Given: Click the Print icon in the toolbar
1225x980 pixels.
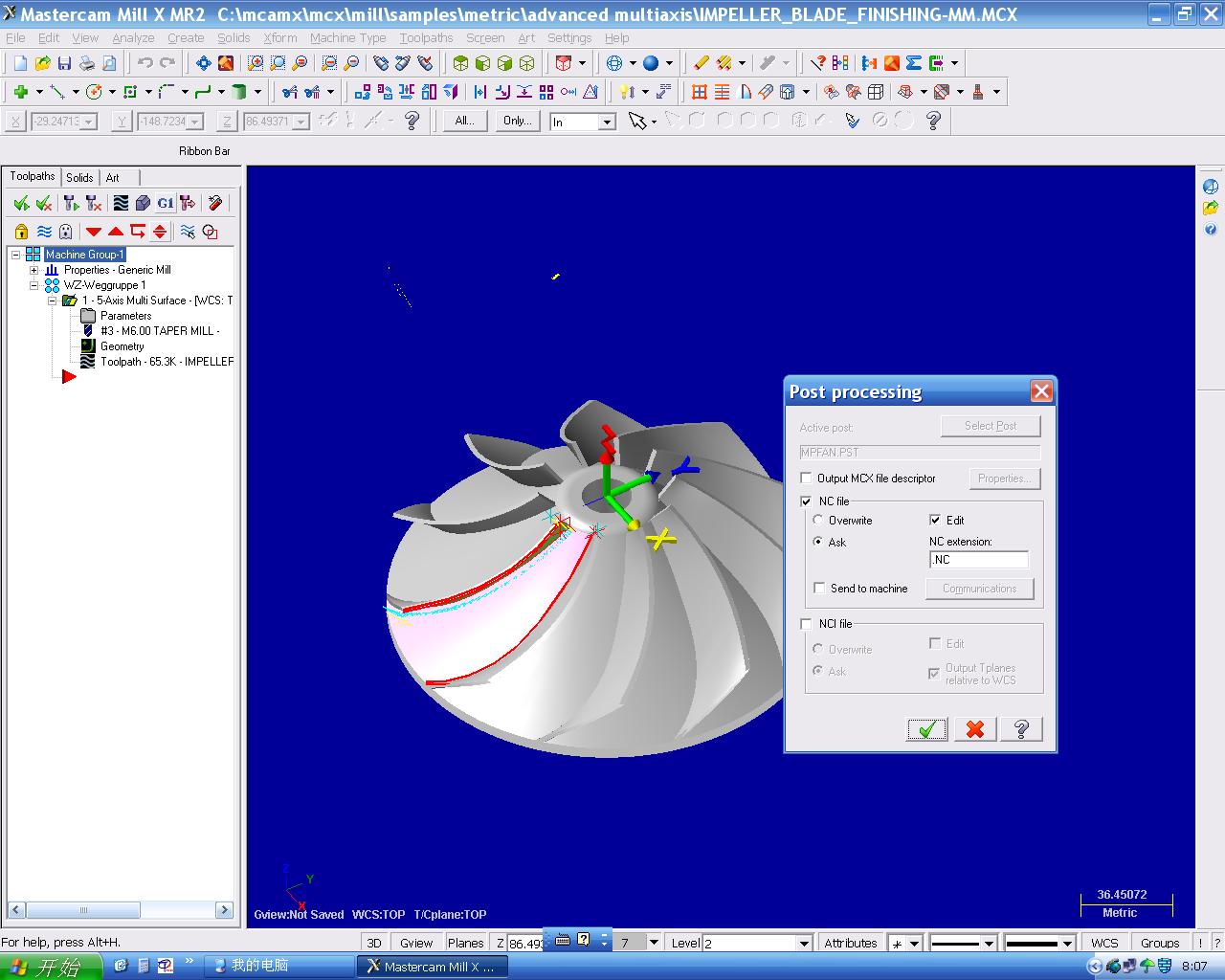Looking at the screenshot, I should point(86,63).
